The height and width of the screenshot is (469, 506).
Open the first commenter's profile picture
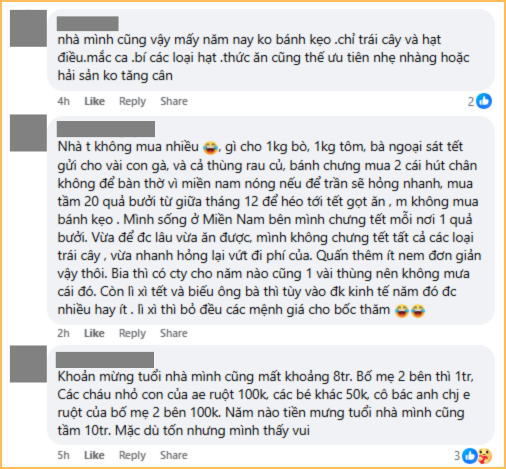pyautogui.click(x=28, y=28)
